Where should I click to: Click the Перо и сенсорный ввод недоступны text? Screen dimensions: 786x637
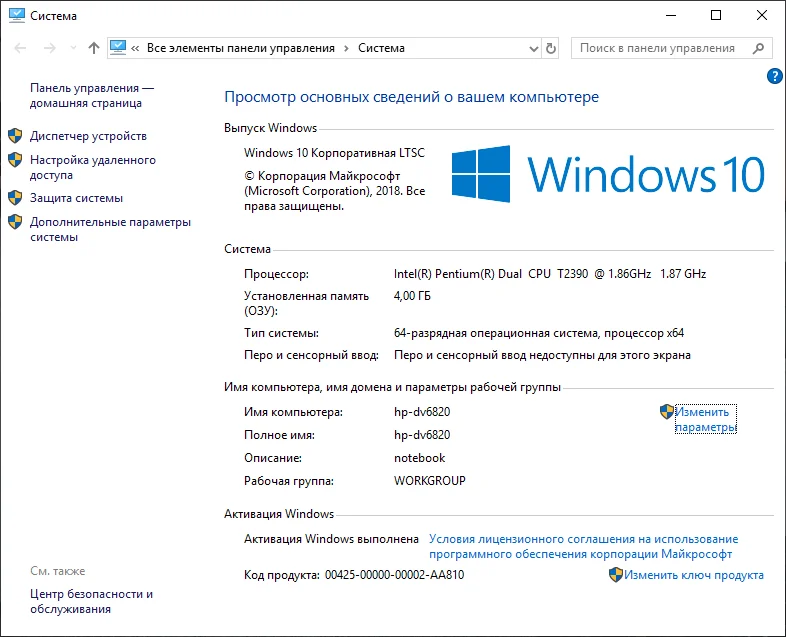click(x=542, y=355)
